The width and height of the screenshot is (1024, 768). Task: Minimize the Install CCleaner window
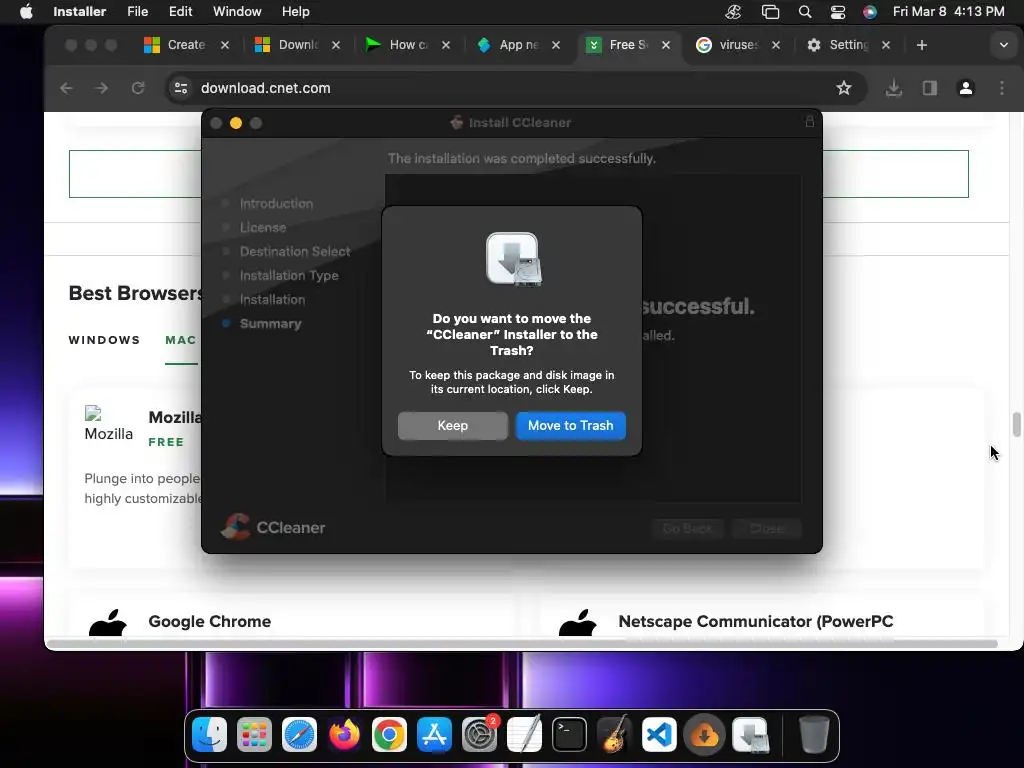pyautogui.click(x=236, y=123)
